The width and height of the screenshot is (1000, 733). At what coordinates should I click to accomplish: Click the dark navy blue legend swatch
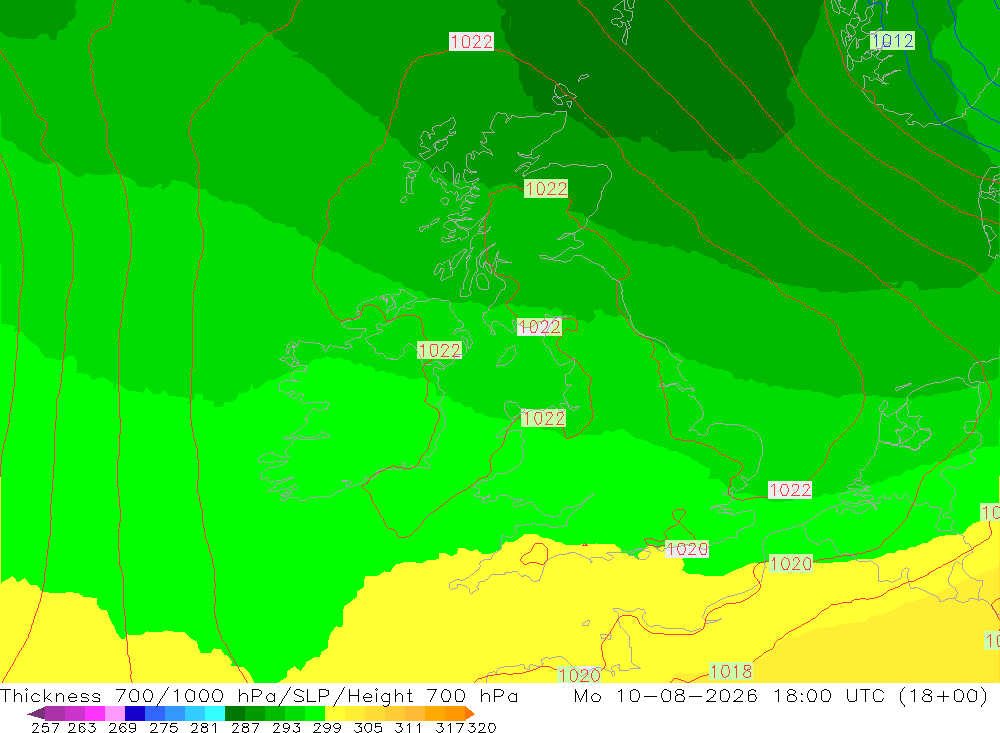[x=135, y=713]
